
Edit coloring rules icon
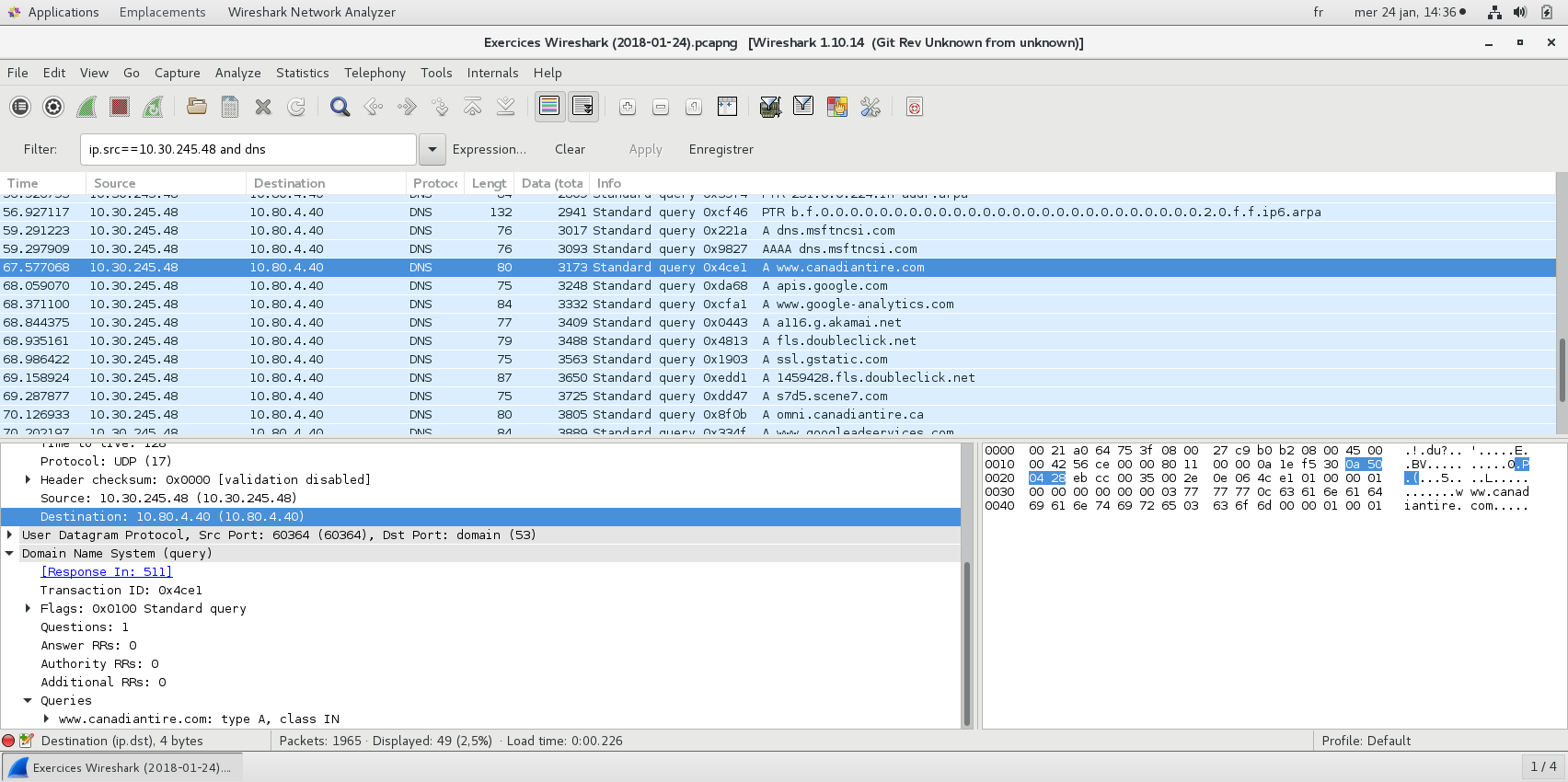click(x=836, y=107)
